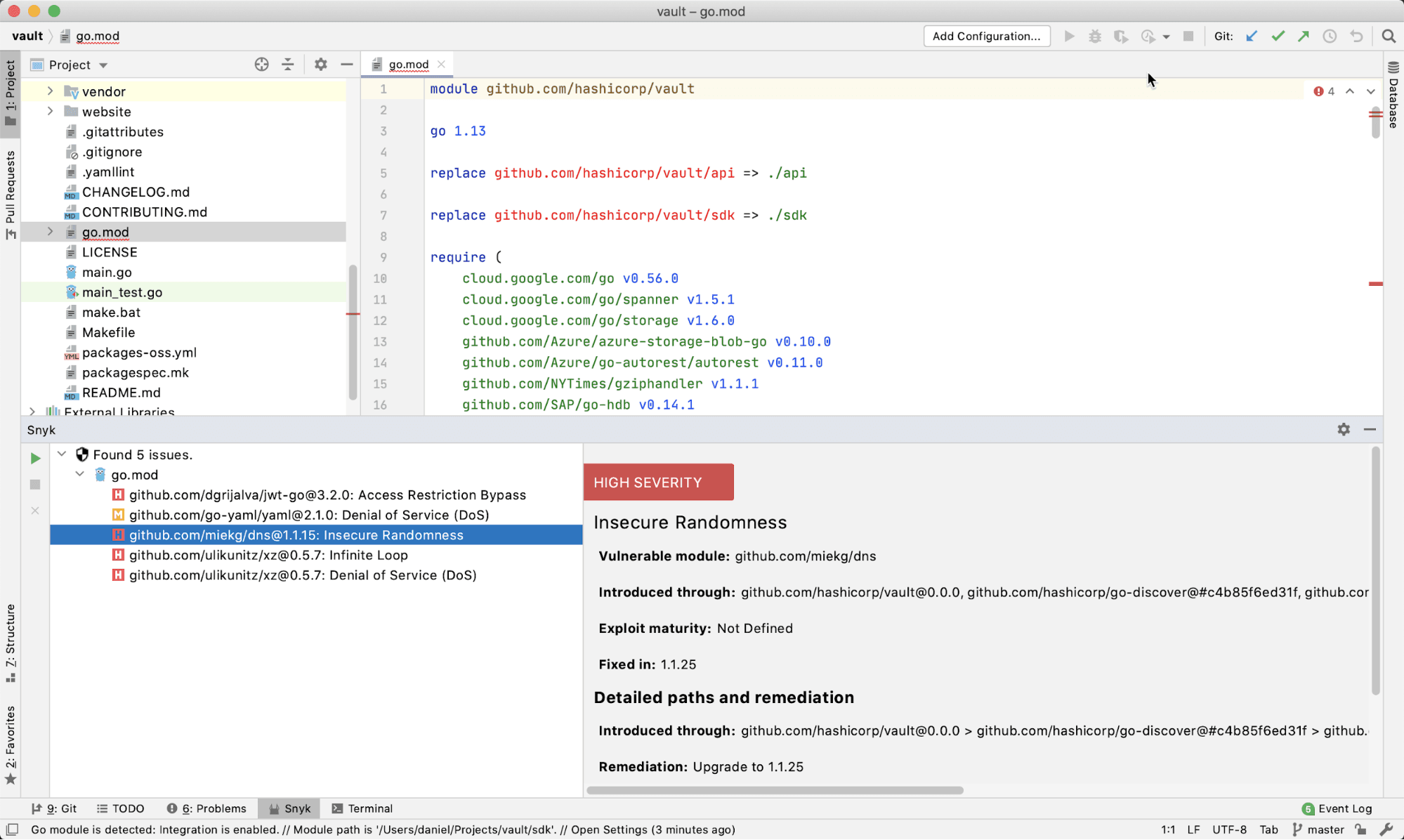
Task: Click locate file target icon in Project panel
Action: 261,65
